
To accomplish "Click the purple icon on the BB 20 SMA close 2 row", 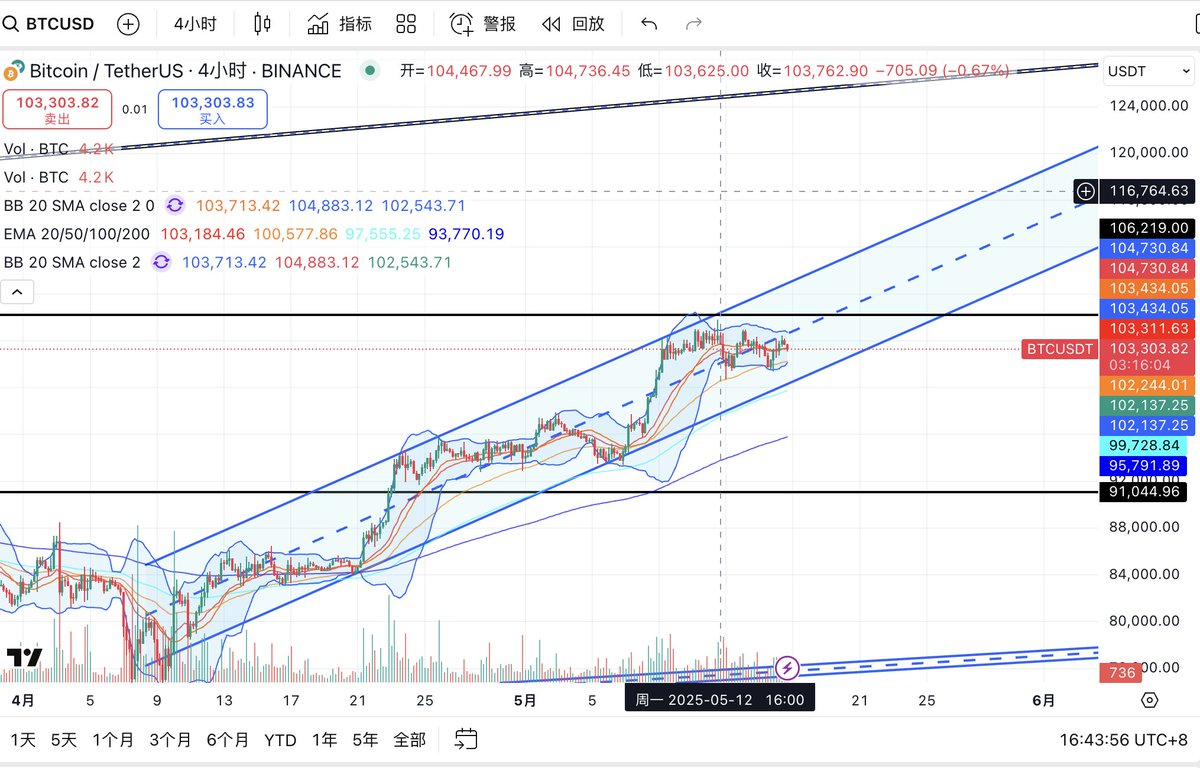I will 160,262.
